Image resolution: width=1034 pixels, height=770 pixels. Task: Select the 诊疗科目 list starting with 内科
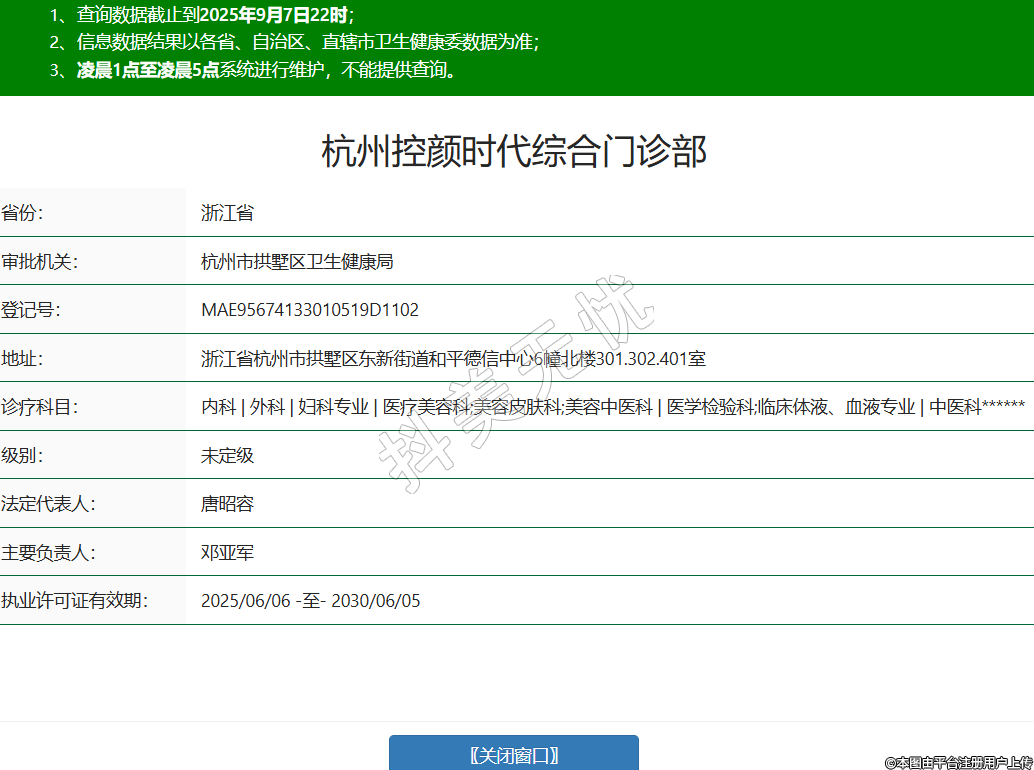click(x=612, y=407)
